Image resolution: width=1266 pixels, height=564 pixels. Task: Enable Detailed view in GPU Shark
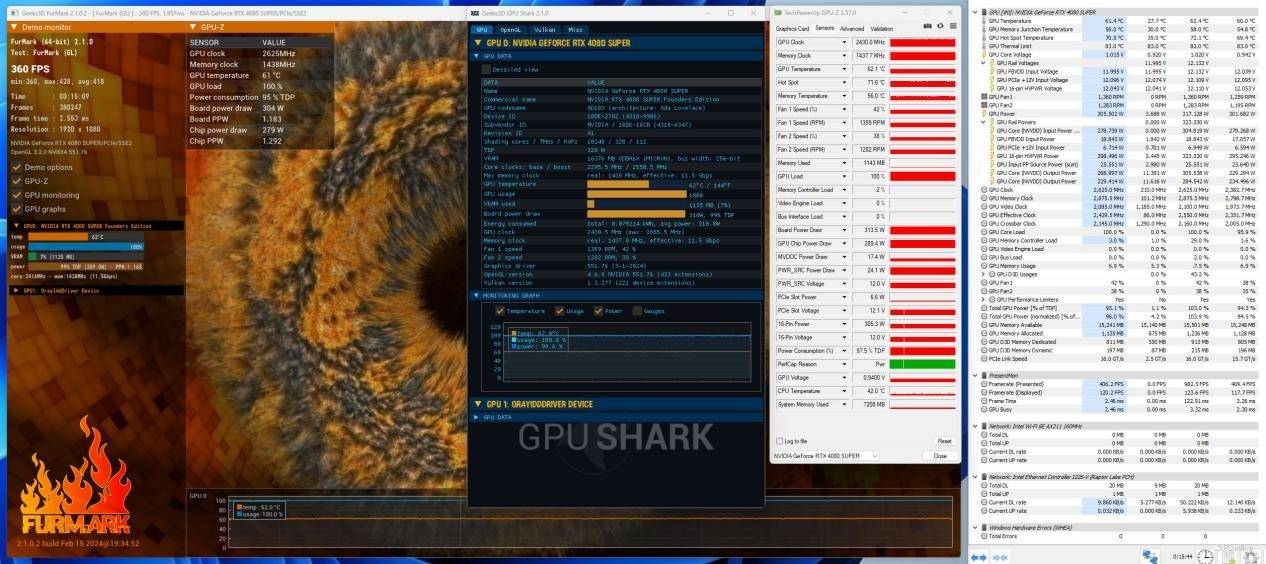[488, 70]
